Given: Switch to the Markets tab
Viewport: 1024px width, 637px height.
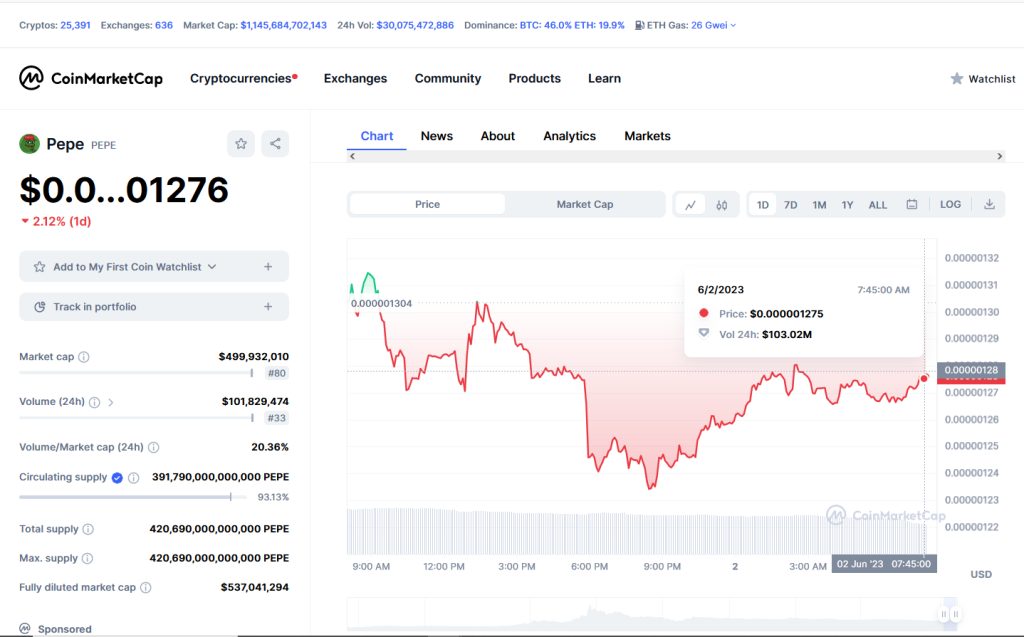Looking at the screenshot, I should pyautogui.click(x=647, y=136).
